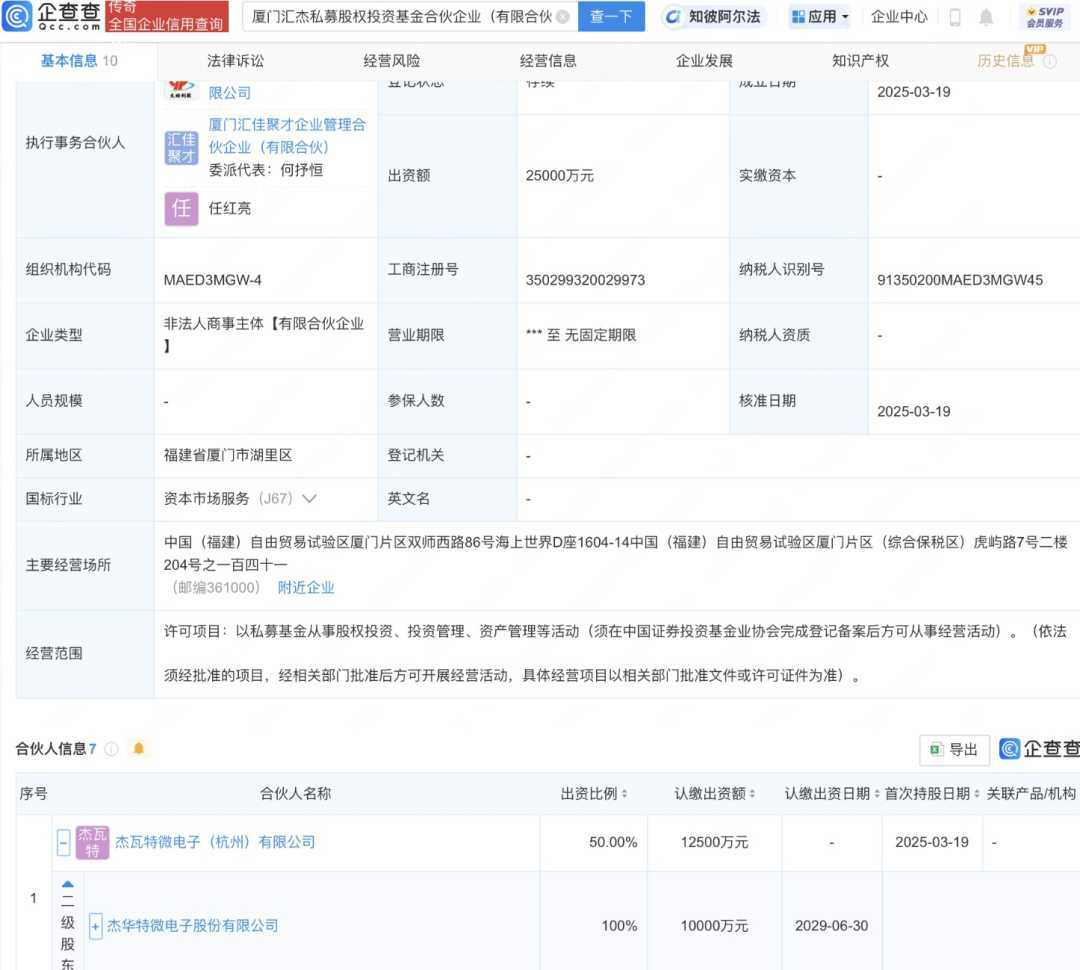Image resolution: width=1080 pixels, height=970 pixels.
Task: Click the info icon beside 历史信息
Action: pyautogui.click(x=1049, y=61)
